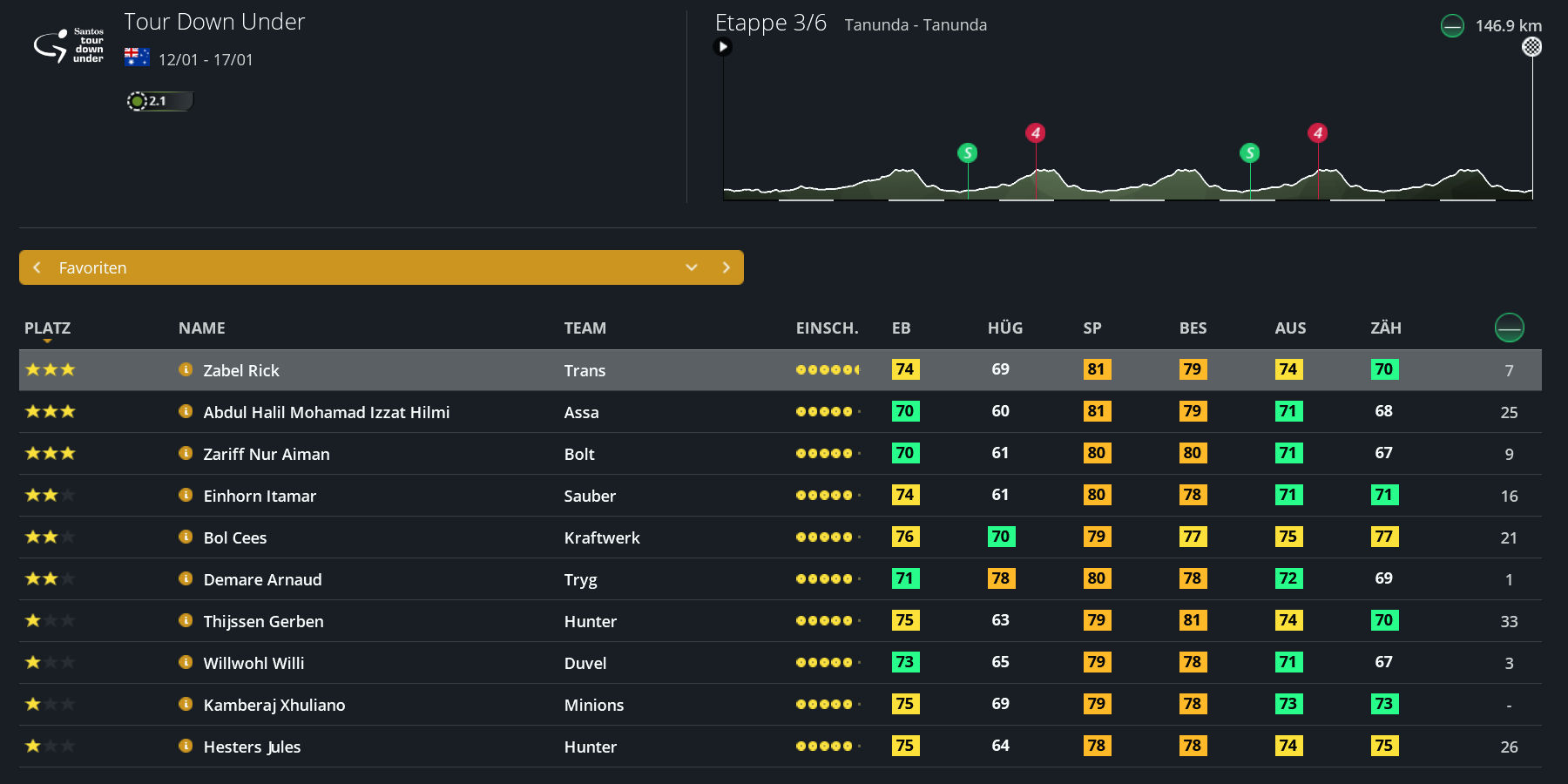Click the 2.1 race class badge

[159, 101]
